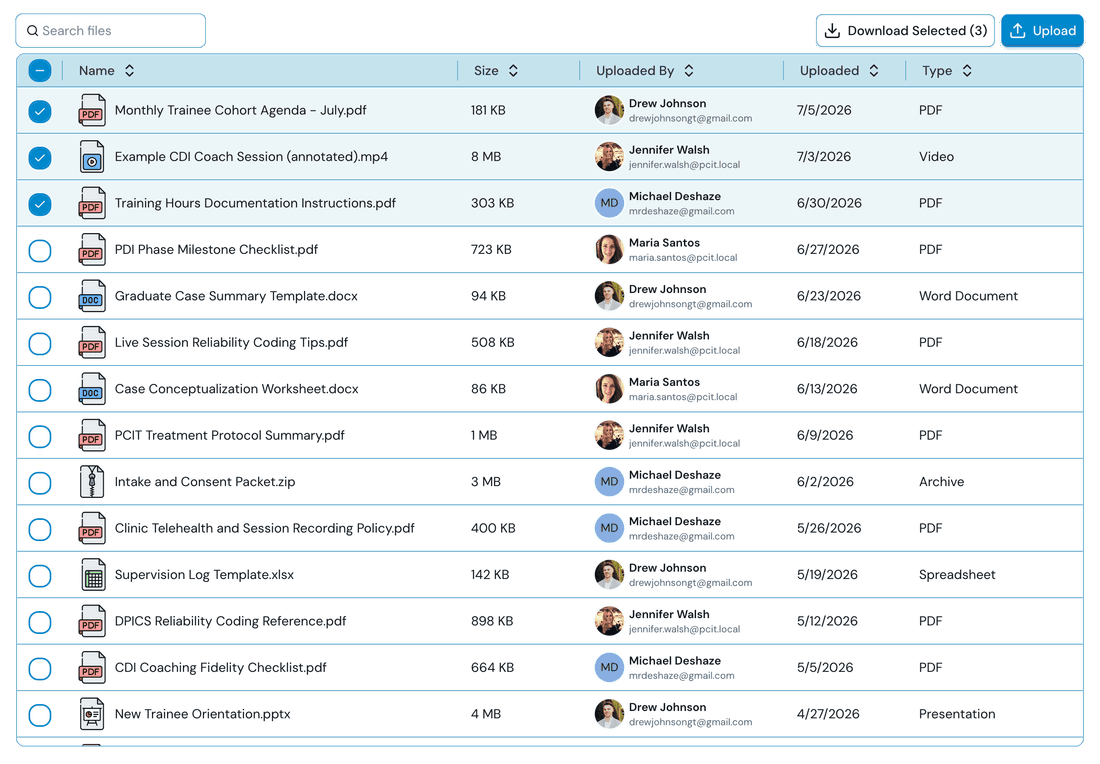Viewport: 1100px width, 764px height.
Task: Check the Intake and Consent Packet.zip row
Action: coord(40,483)
